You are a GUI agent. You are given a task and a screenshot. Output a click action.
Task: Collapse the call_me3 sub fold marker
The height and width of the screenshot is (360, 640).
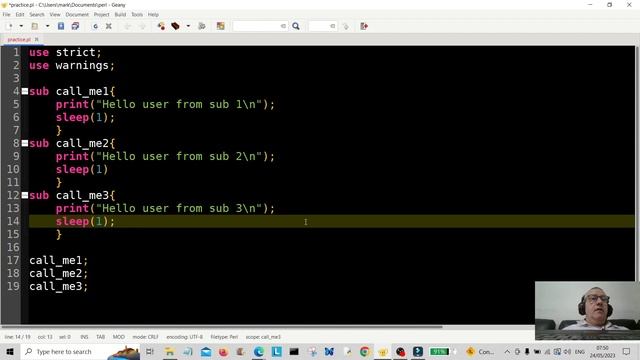coord(25,195)
